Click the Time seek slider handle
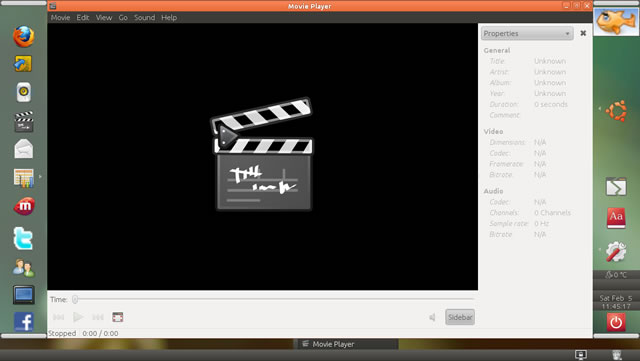This screenshot has width=640, height=361. 75,299
